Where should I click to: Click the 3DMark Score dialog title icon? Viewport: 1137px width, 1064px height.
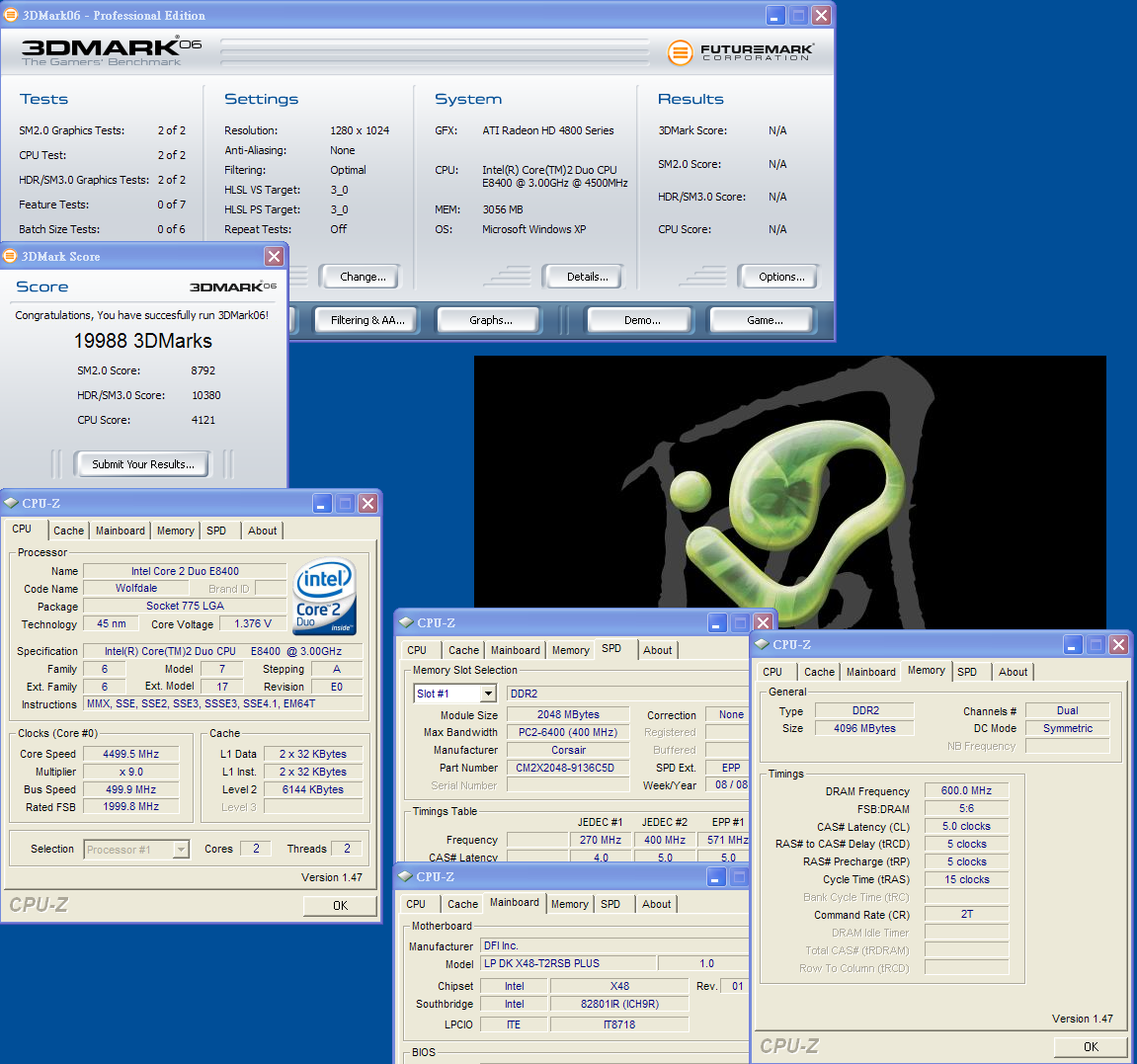point(11,256)
